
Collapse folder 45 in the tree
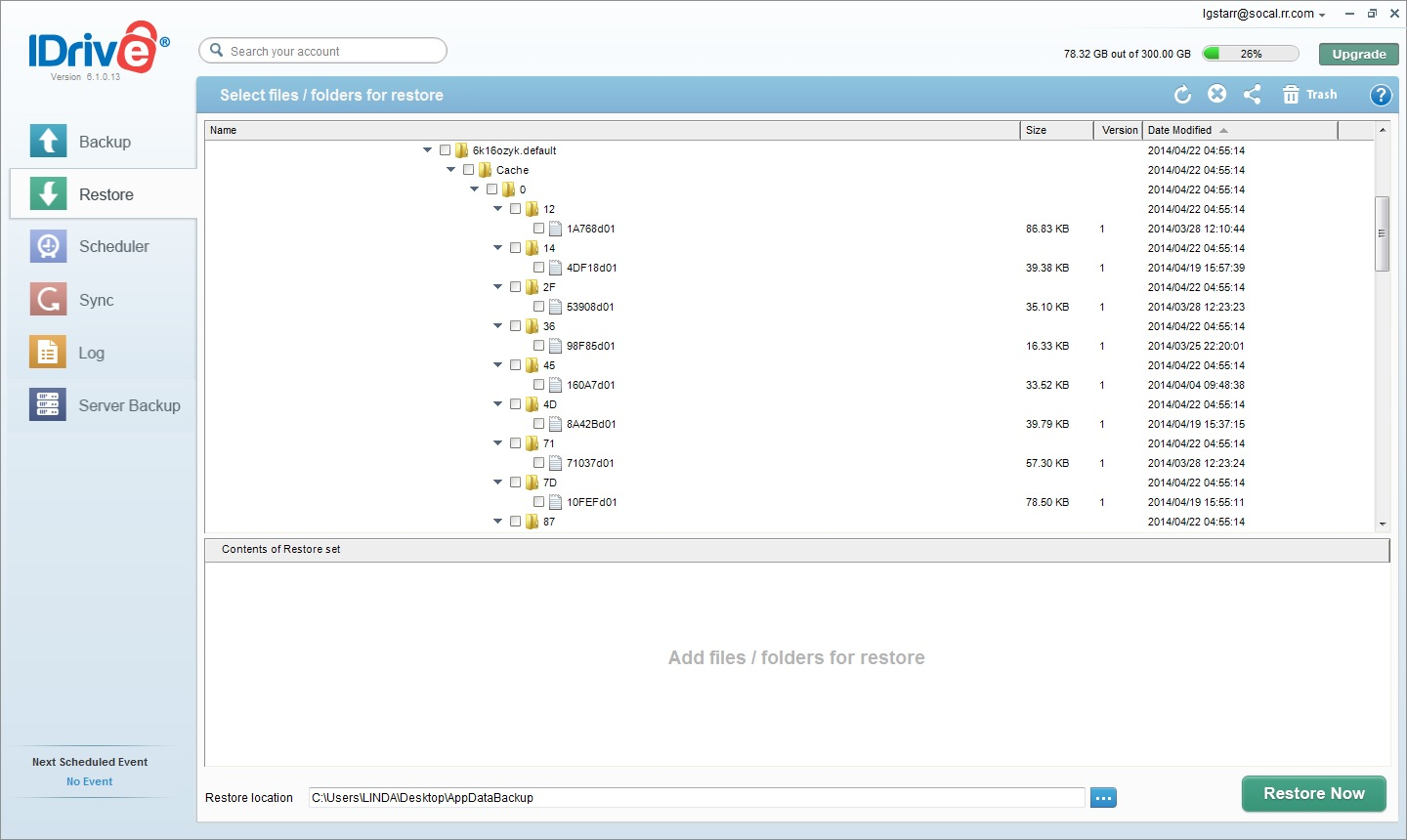pyautogui.click(x=497, y=365)
